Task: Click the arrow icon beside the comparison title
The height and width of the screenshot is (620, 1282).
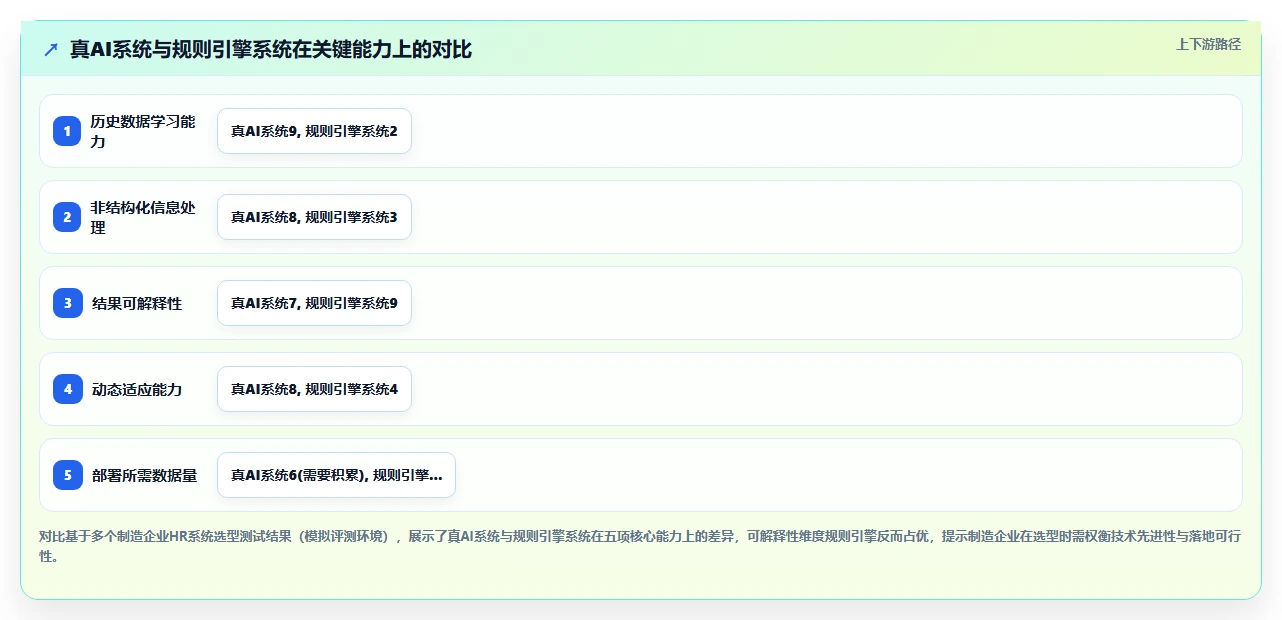Action: coord(51,49)
